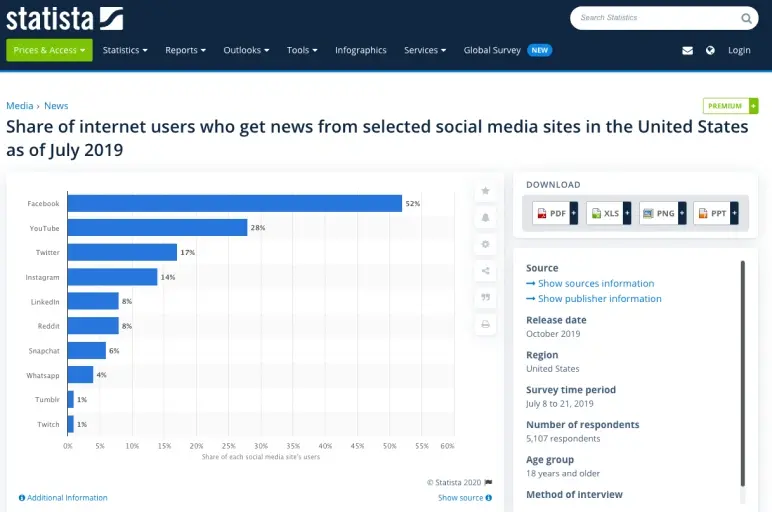Click the DOWNLOAD heading text
Screen dimensions: 772x512
coord(553,185)
